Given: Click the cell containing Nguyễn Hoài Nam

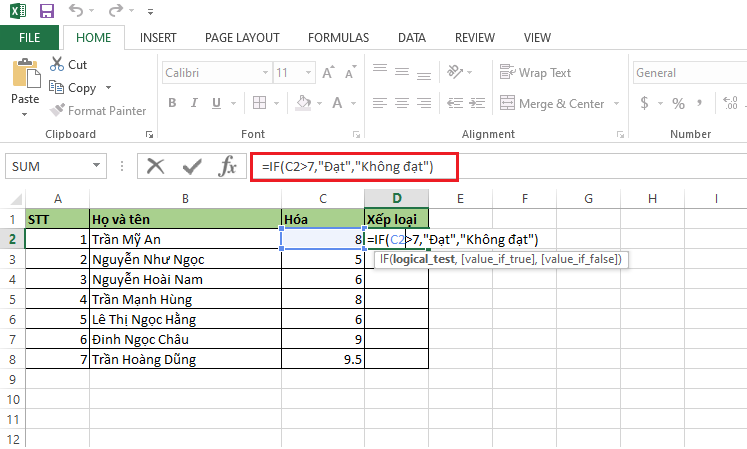Looking at the screenshot, I should click(x=185, y=279).
